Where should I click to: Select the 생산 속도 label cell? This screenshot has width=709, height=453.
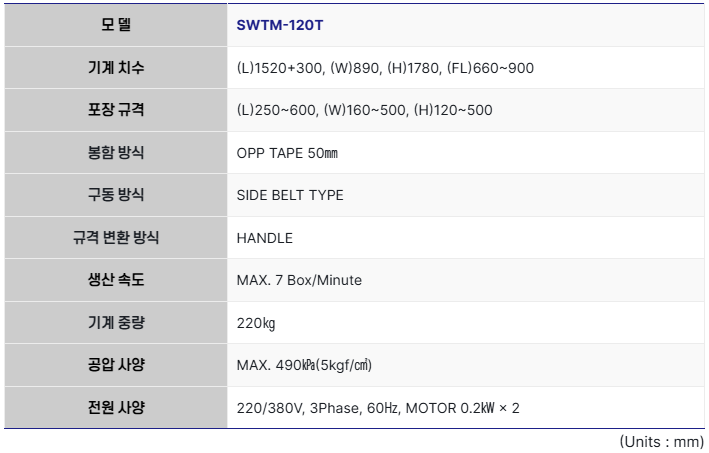(x=116, y=280)
